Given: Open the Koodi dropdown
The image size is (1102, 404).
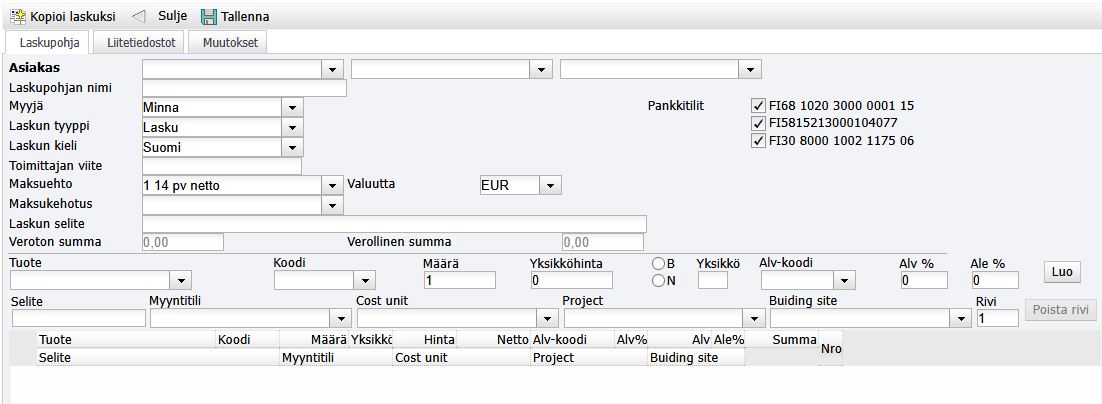Looking at the screenshot, I should 364,281.
